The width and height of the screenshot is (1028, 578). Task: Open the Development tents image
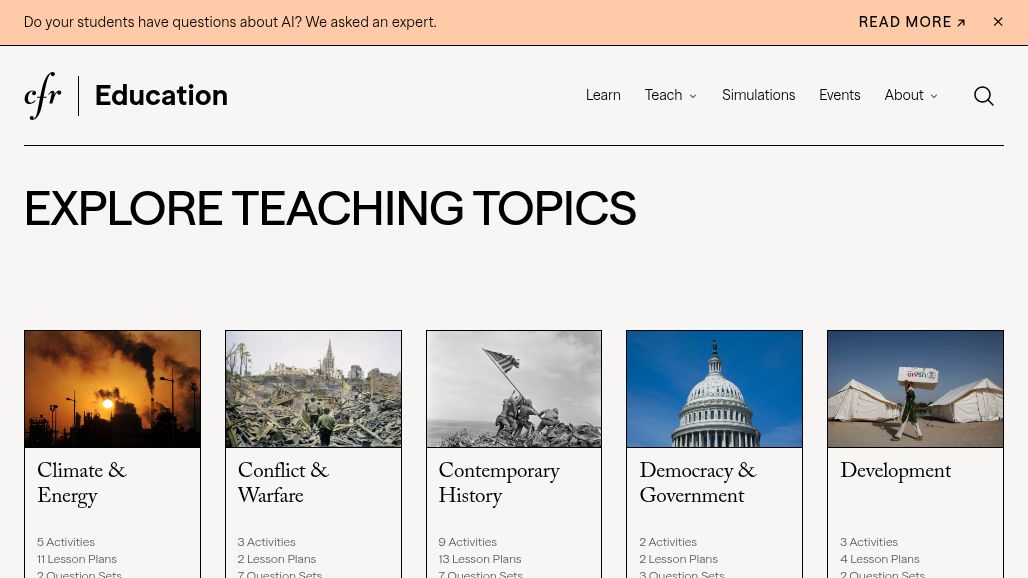[x=915, y=389]
